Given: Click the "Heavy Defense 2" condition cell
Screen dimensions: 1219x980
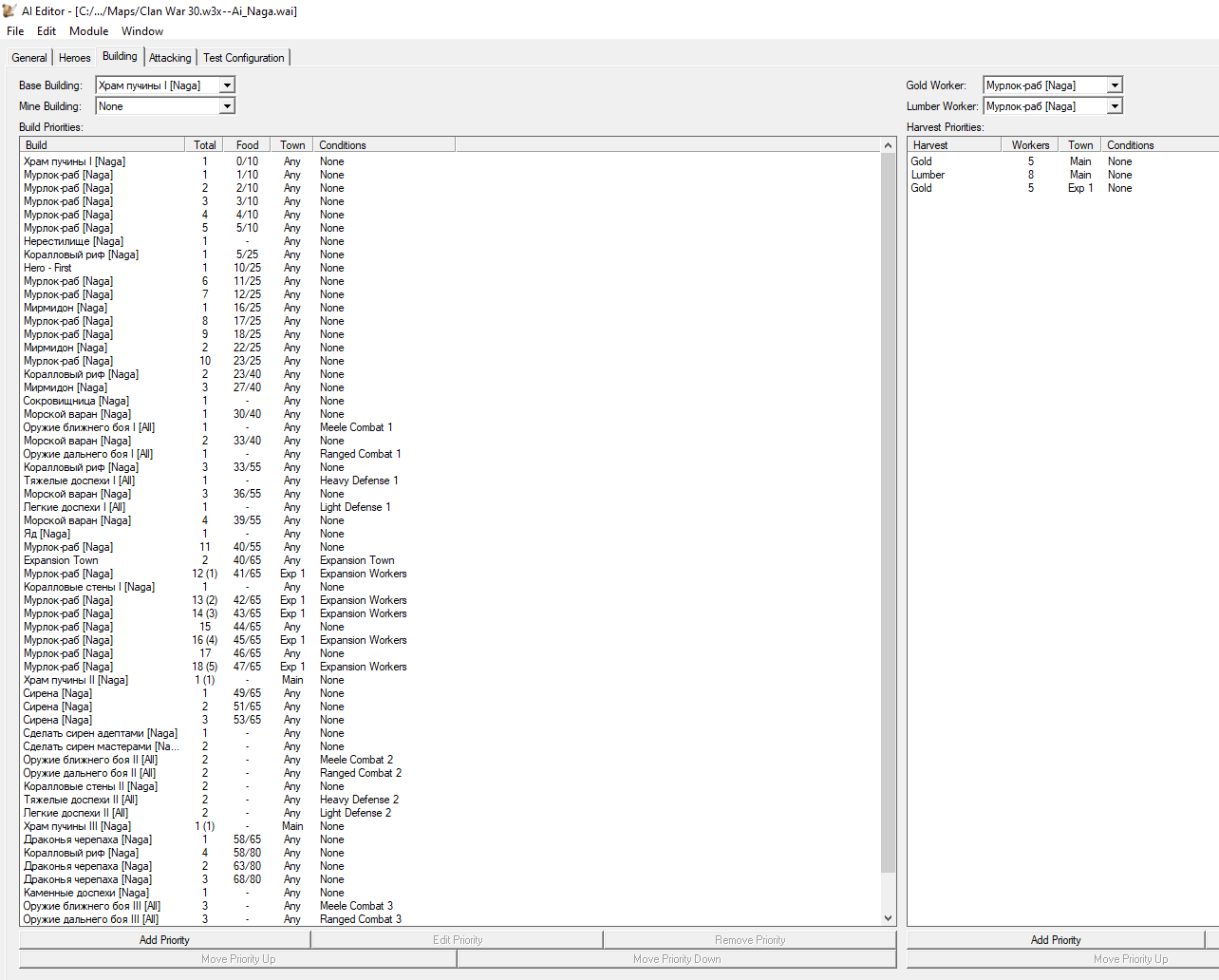Looking at the screenshot, I should click(359, 800).
